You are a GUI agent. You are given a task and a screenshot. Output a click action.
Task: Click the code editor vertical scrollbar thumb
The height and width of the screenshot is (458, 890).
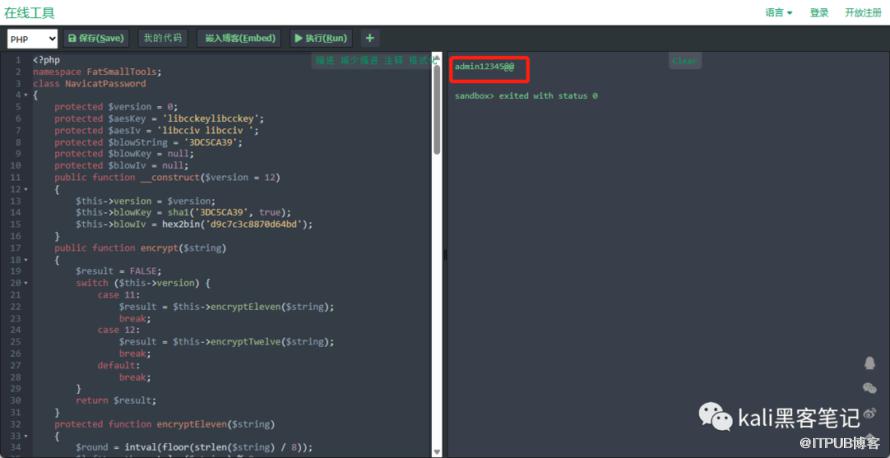pos(436,109)
